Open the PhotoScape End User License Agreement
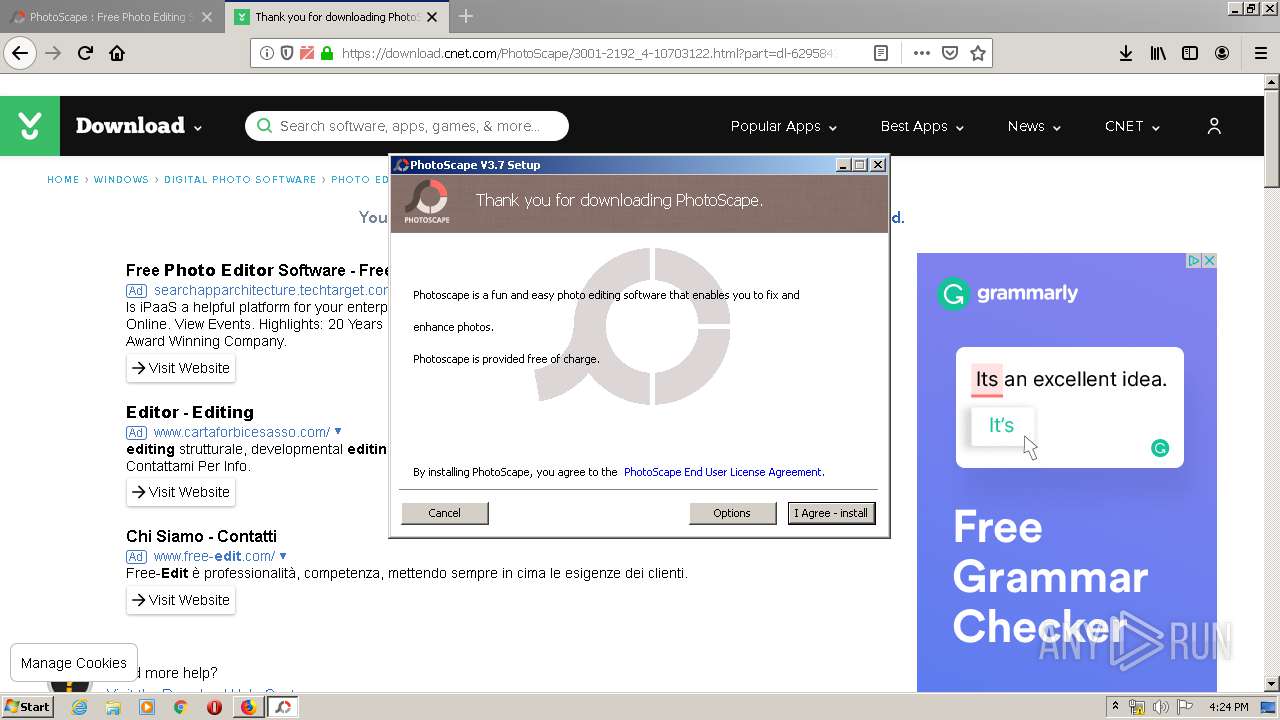 723,472
